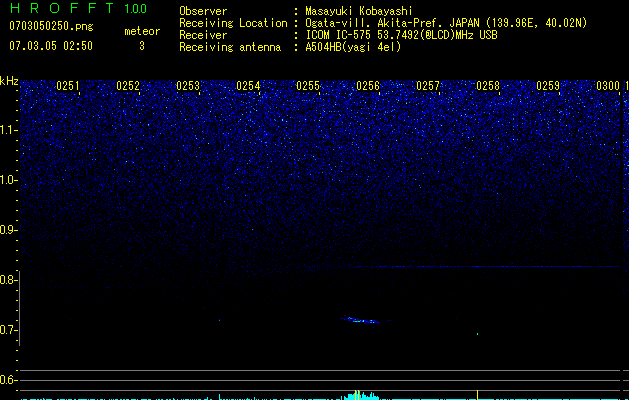Click the 0251 time axis marker
The width and height of the screenshot is (629, 400).
click(68, 86)
